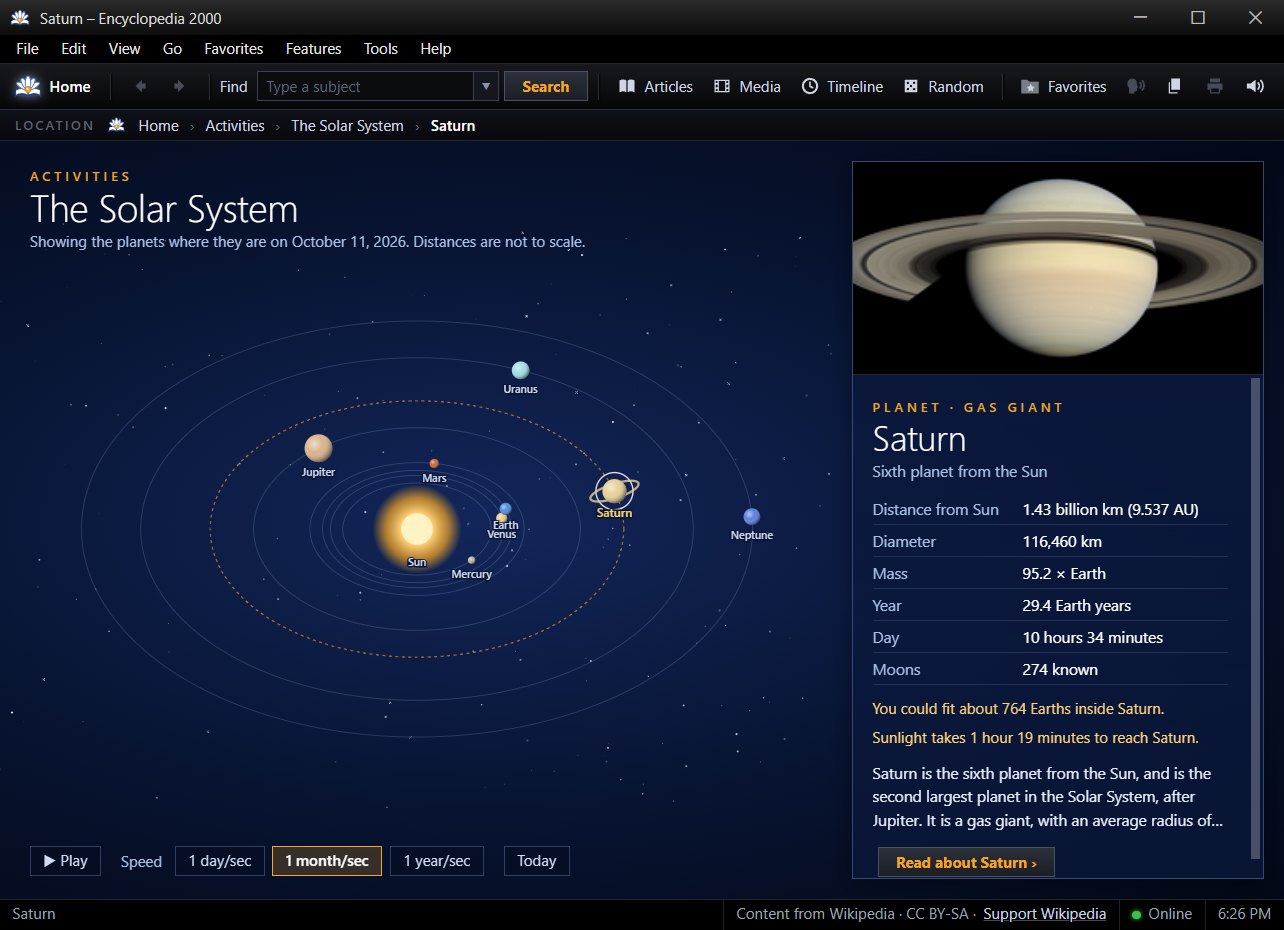Click 'Sunlight takes 1 hour 19 minutes' fact
The image size is (1284, 930).
(x=1035, y=738)
